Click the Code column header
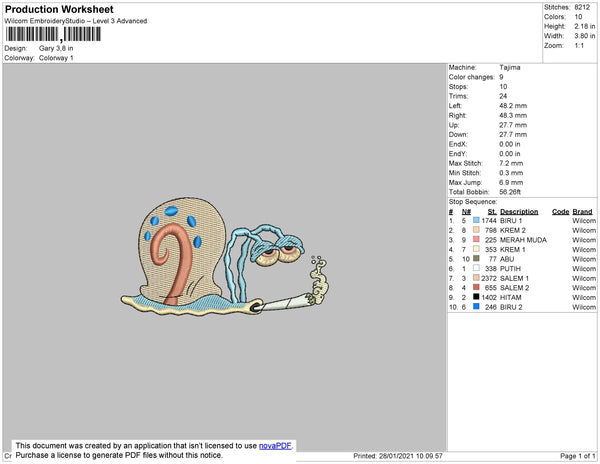Screen dimensions: 600x464 561,212
